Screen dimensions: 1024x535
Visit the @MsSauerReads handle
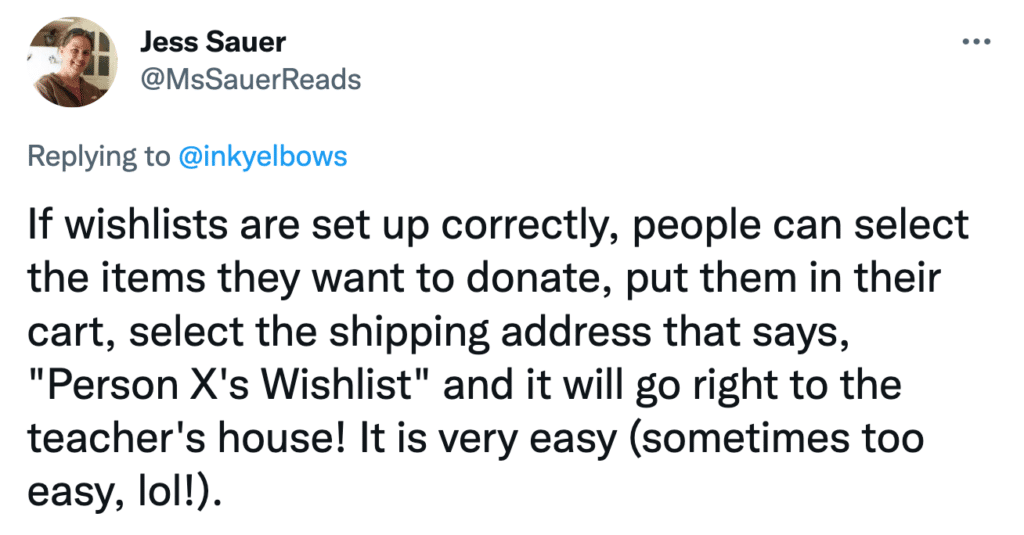pyautogui.click(x=251, y=80)
